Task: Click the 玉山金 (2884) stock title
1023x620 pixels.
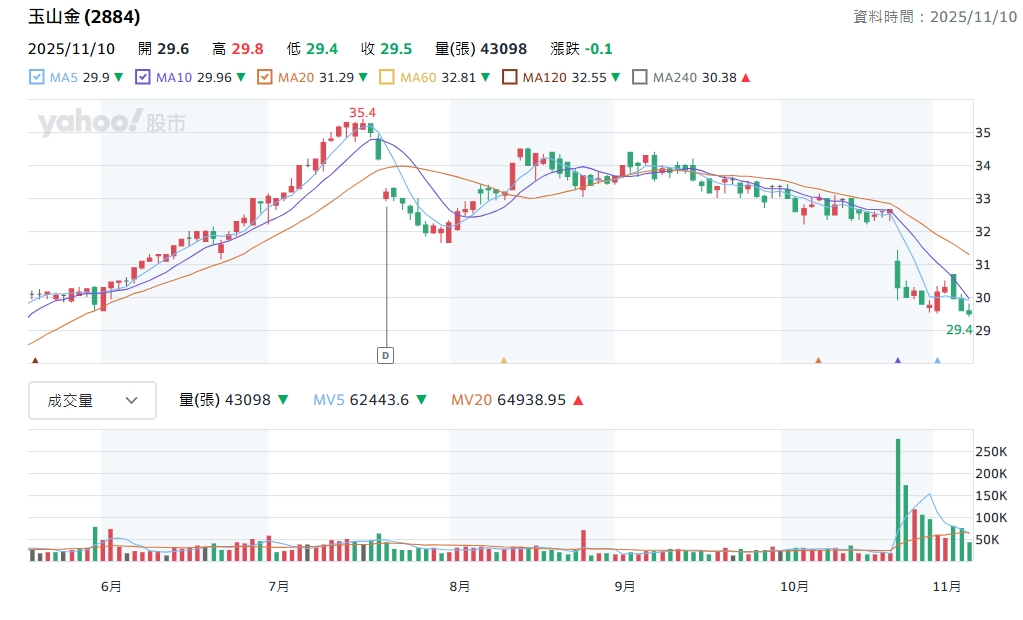Action: click(84, 17)
